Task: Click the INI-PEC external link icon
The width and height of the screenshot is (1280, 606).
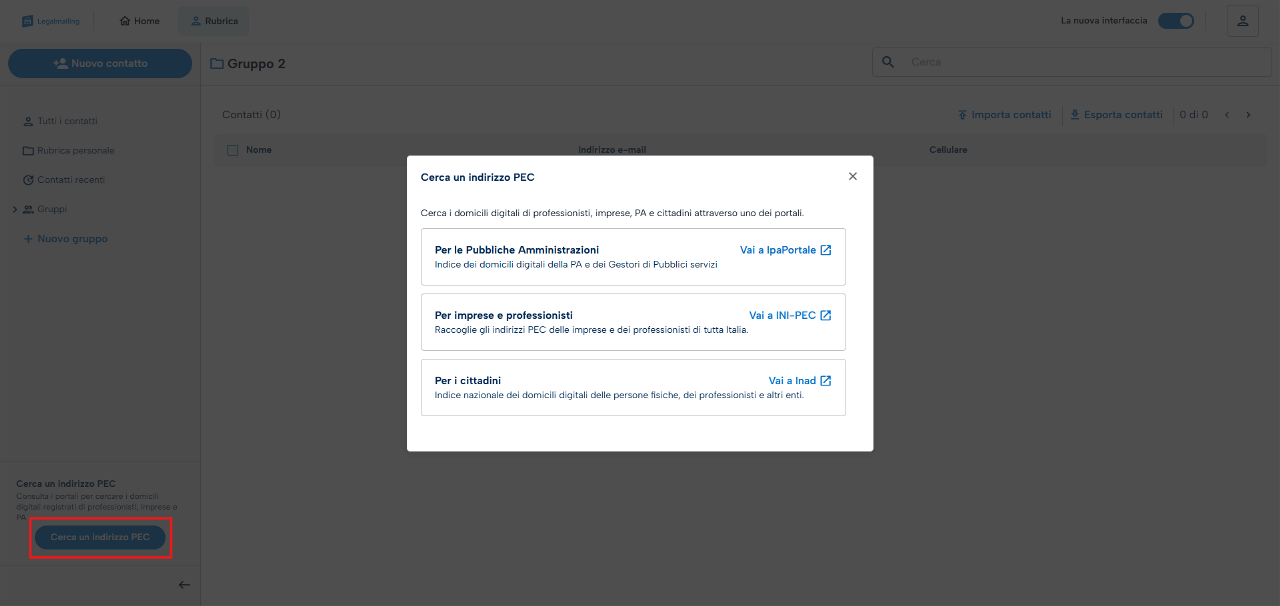Action: point(826,315)
